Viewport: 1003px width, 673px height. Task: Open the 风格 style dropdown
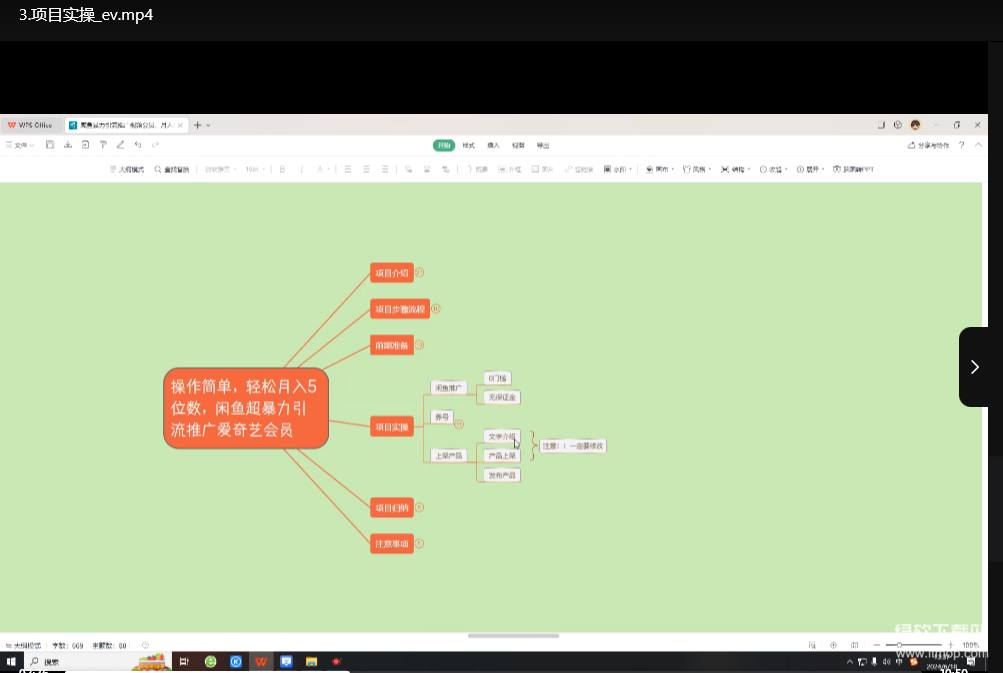(697, 170)
